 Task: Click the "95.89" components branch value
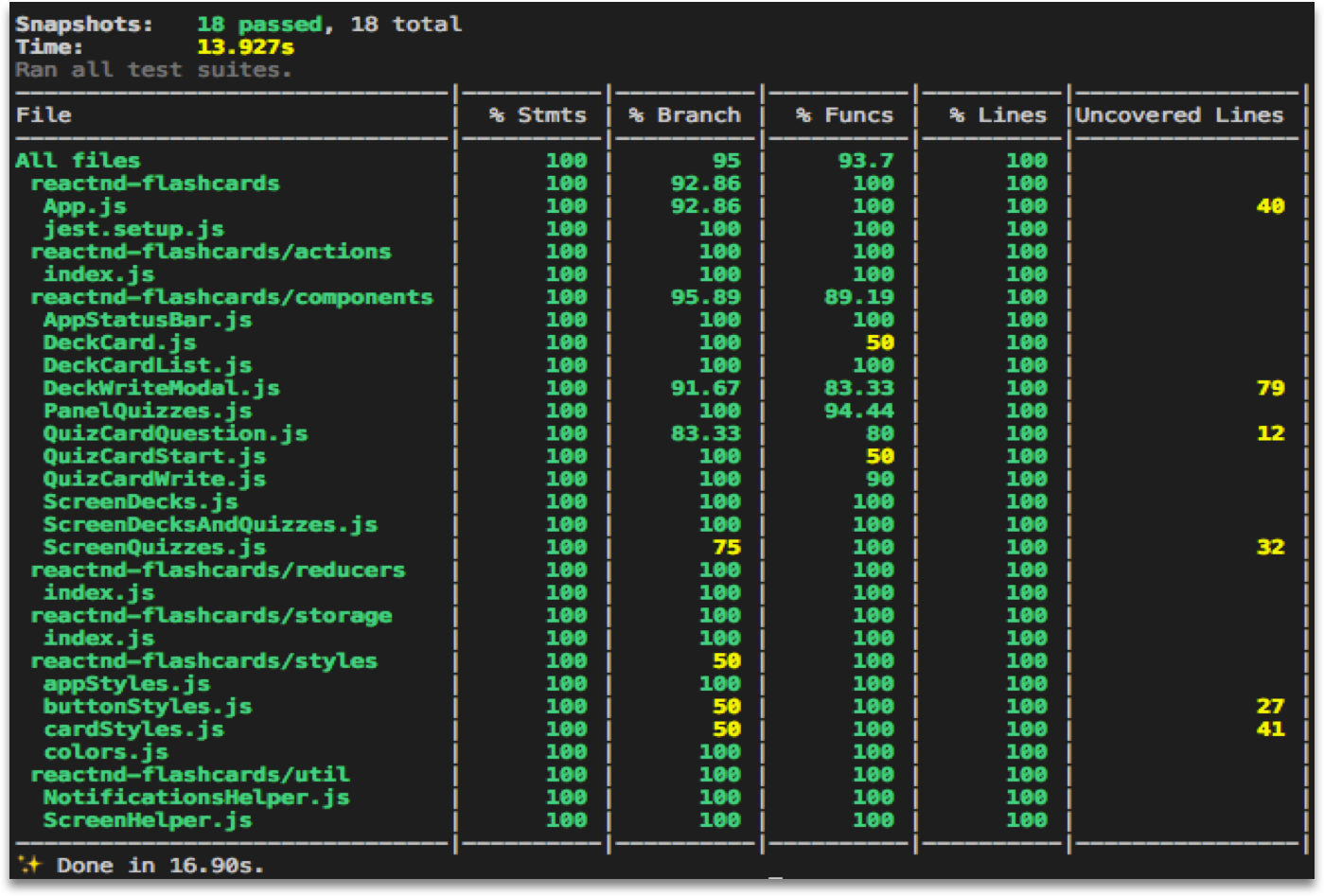[706, 297]
